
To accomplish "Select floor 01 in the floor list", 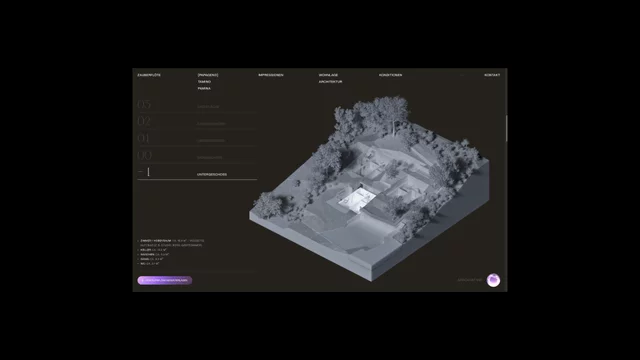I will (x=197, y=139).
